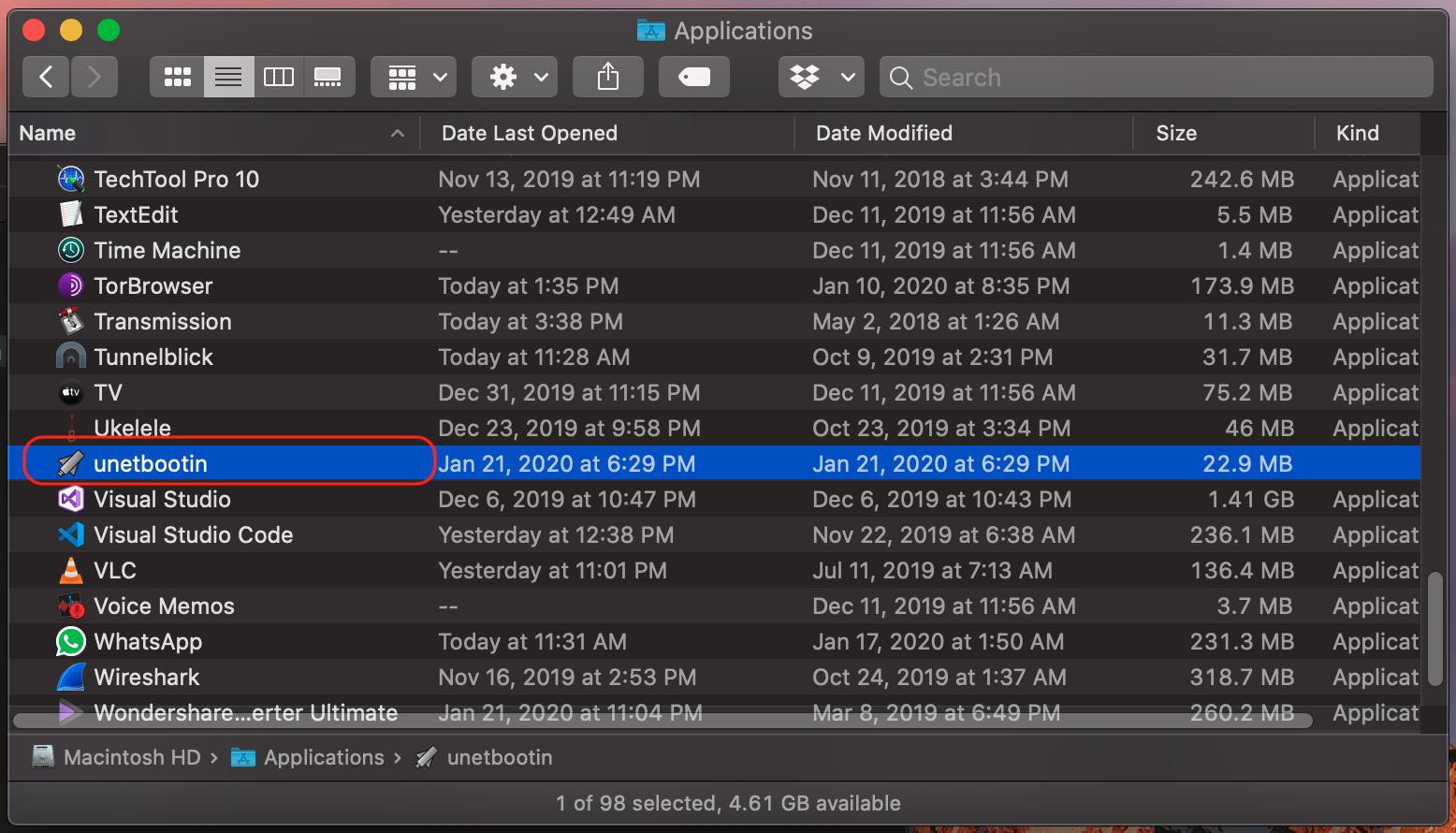Click the unetbootin app icon
The height and width of the screenshot is (833, 1456).
(71, 463)
